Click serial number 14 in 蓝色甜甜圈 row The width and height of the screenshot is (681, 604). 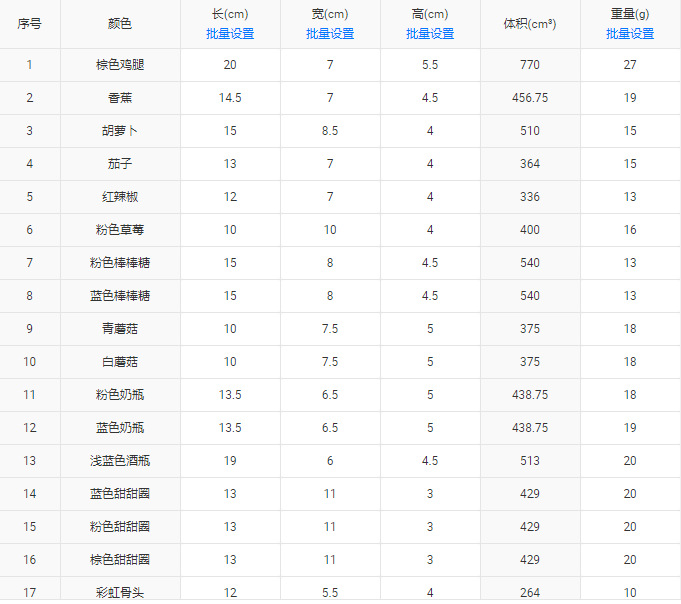(30, 494)
